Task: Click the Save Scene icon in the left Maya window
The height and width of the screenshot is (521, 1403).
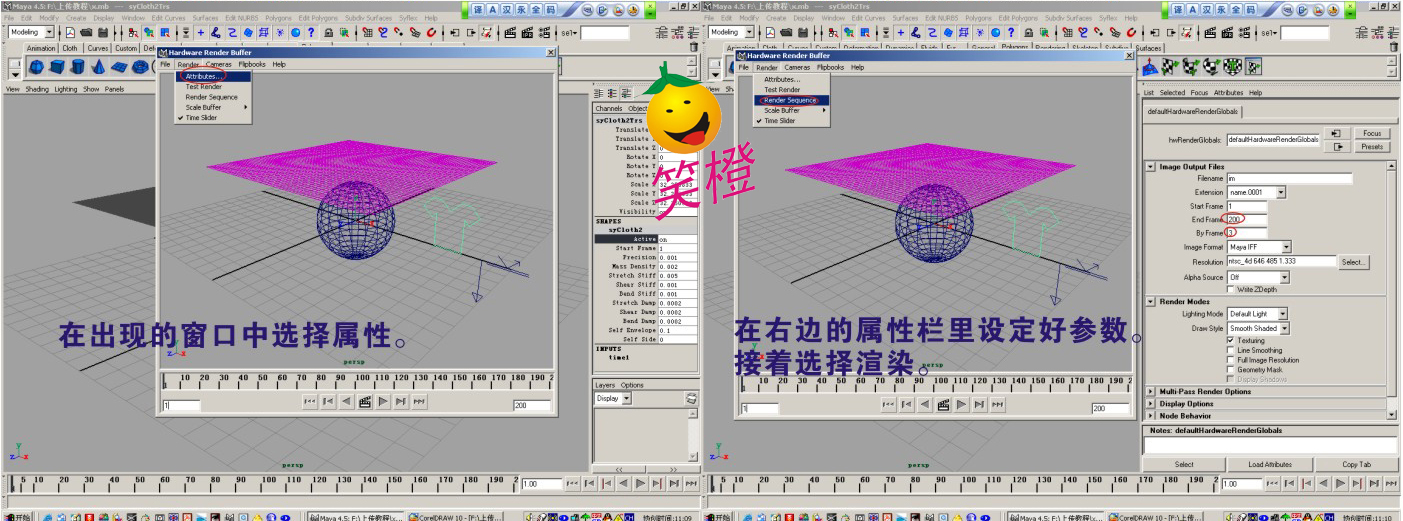Action: pyautogui.click(x=104, y=32)
